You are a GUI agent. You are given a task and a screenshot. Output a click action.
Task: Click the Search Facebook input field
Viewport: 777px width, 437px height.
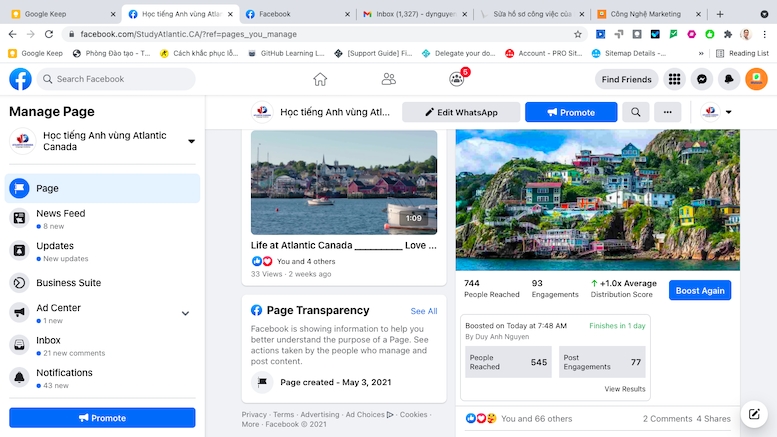click(116, 79)
